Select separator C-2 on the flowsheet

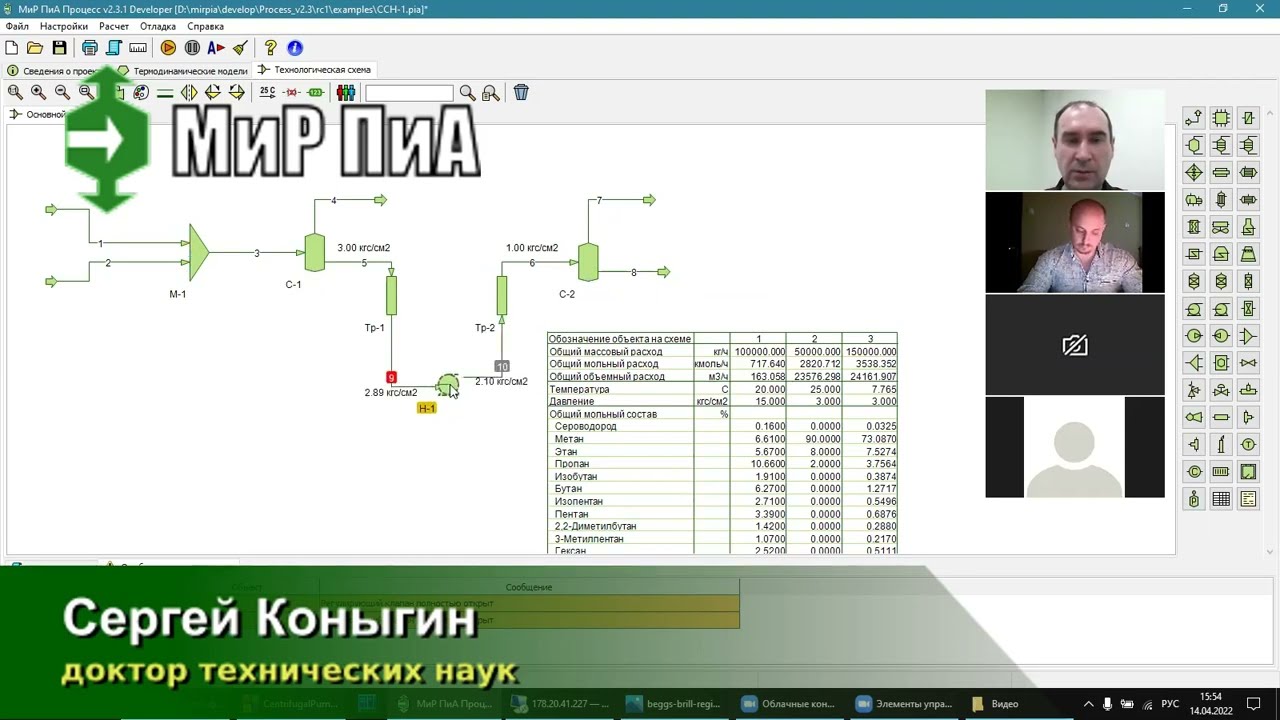[588, 262]
